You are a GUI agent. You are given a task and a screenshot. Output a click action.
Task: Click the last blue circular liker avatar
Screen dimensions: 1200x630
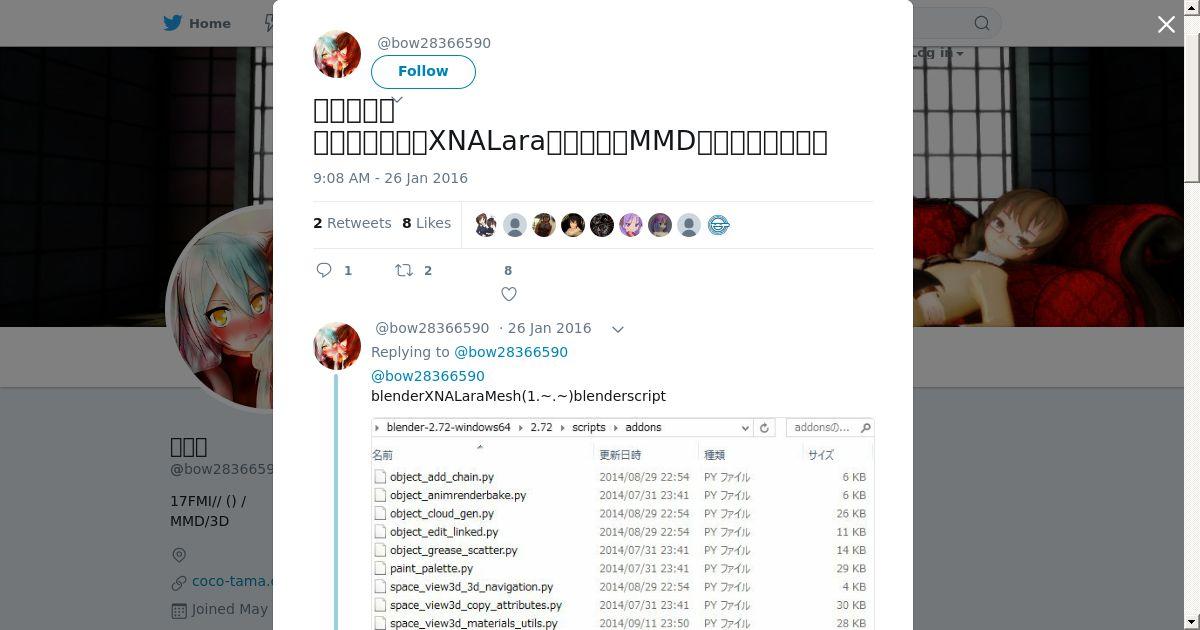[718, 225]
